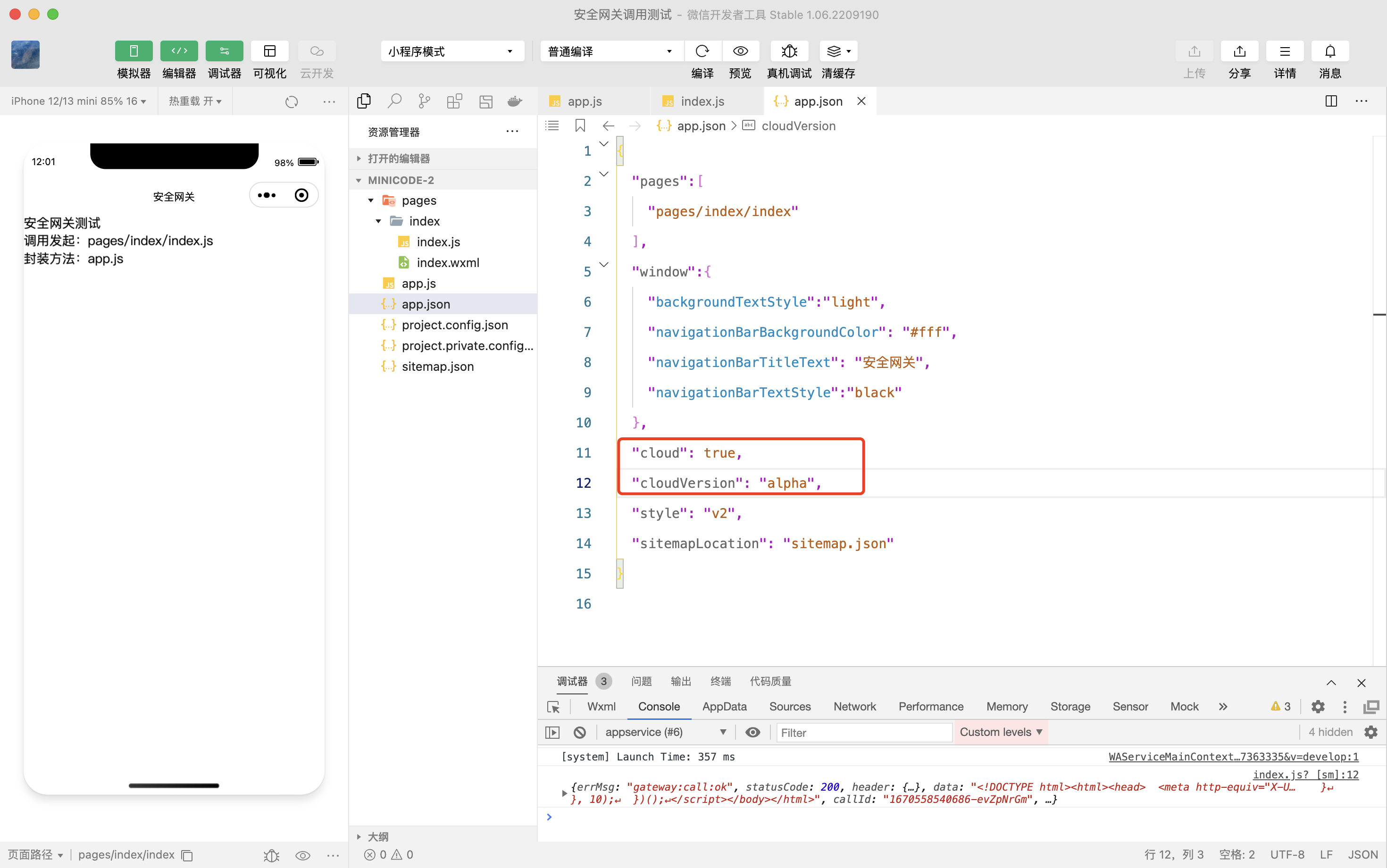Click the real device debug bug icon
Screen dimensions: 1387x868
coord(789,51)
